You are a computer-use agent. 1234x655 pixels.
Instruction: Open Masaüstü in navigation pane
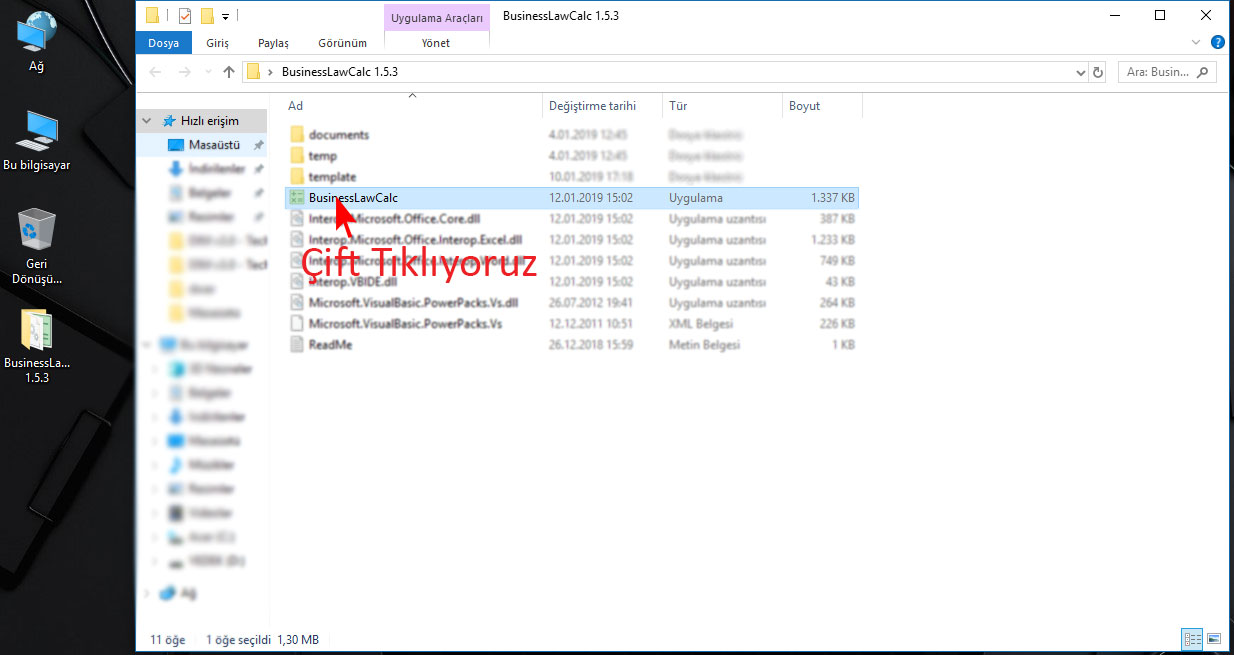[214, 145]
